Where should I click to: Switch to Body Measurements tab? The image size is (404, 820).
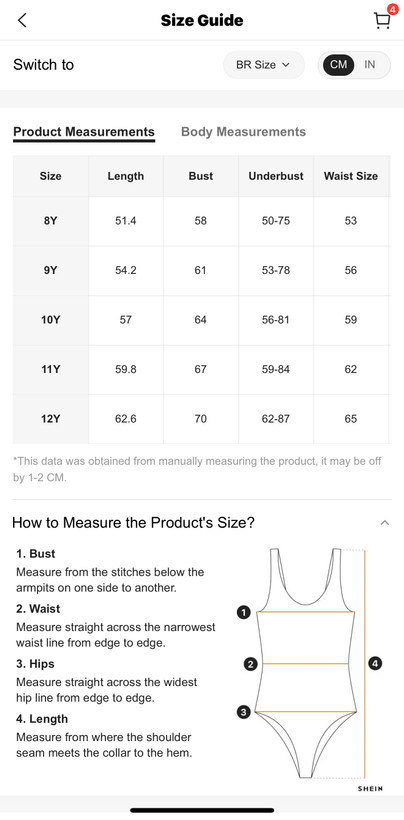click(243, 132)
